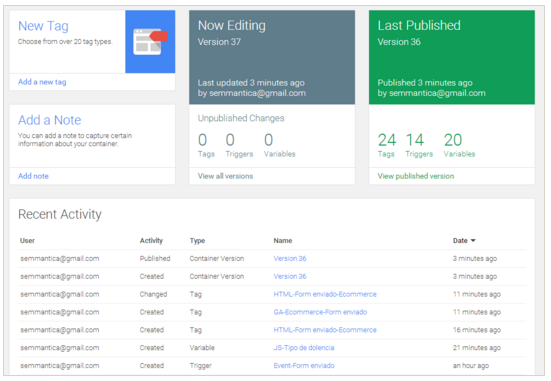The image size is (551, 381).
Task: Sort activity by User column header
Action: coord(27,240)
